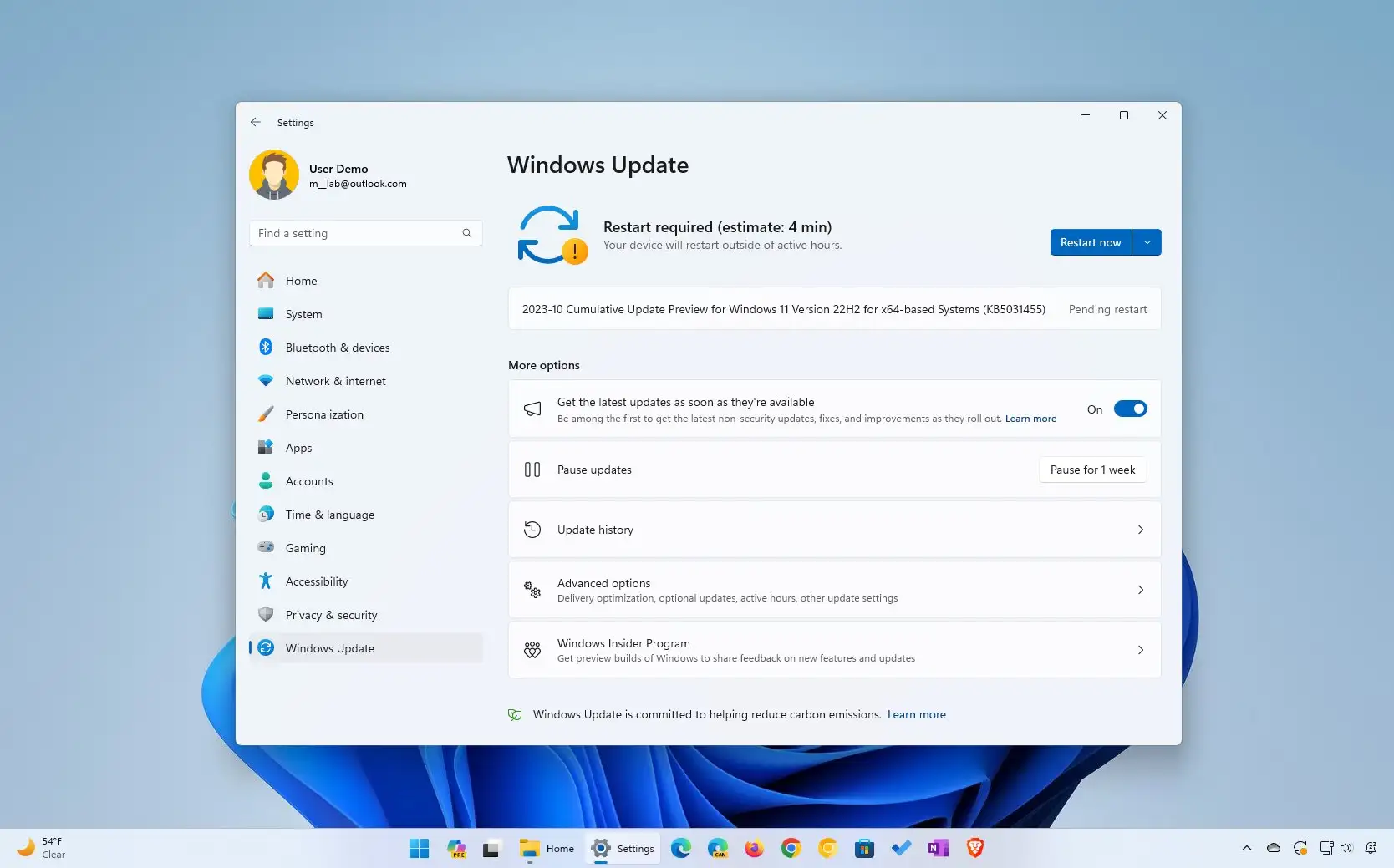Click the Find a setting search box
Image resolution: width=1394 pixels, height=868 pixels.
click(x=366, y=233)
